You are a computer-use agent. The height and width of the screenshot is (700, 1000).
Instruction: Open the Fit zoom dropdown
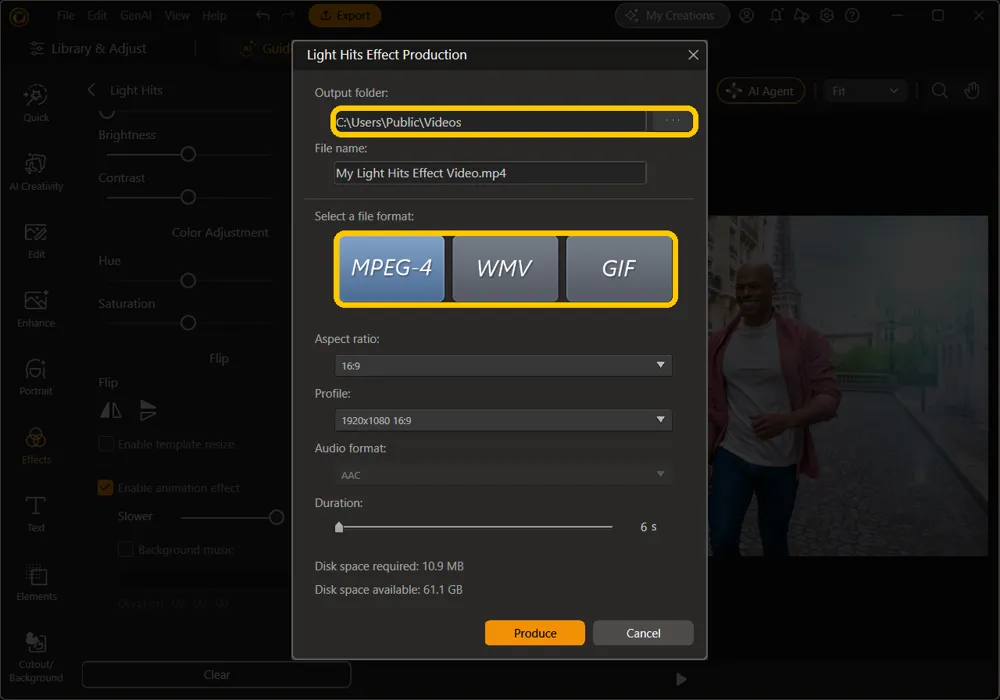[x=865, y=91]
